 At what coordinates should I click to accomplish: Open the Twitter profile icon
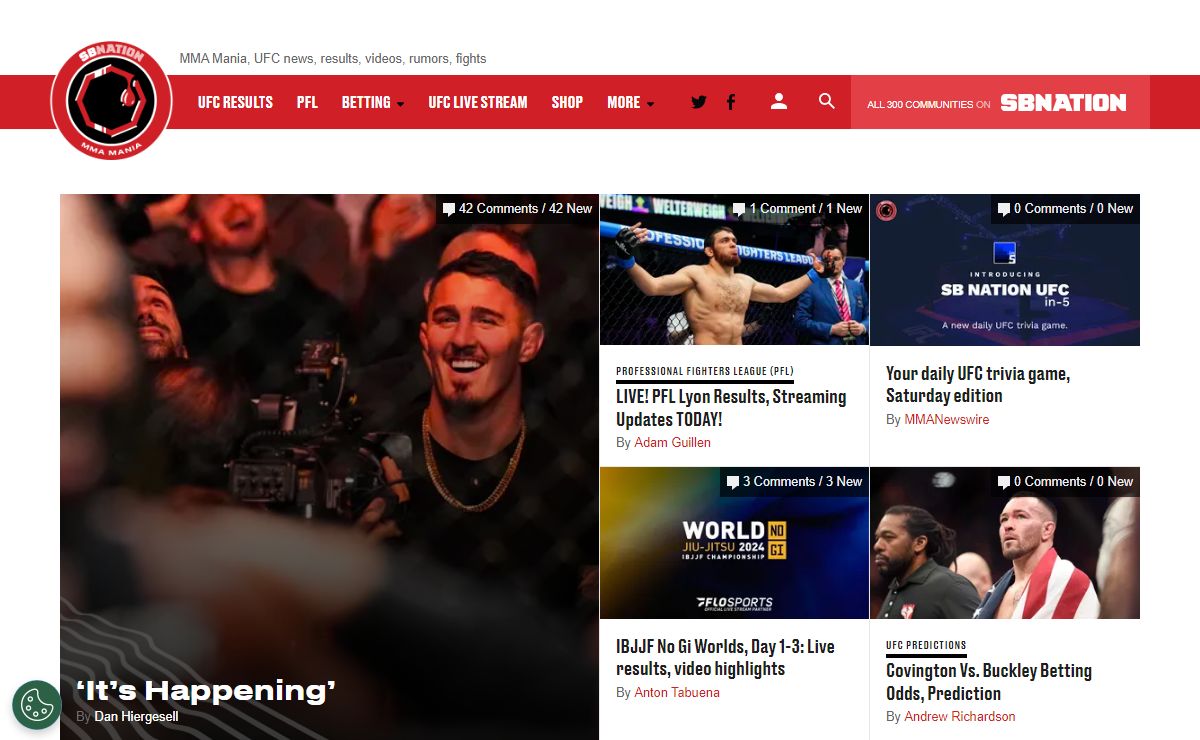point(698,102)
